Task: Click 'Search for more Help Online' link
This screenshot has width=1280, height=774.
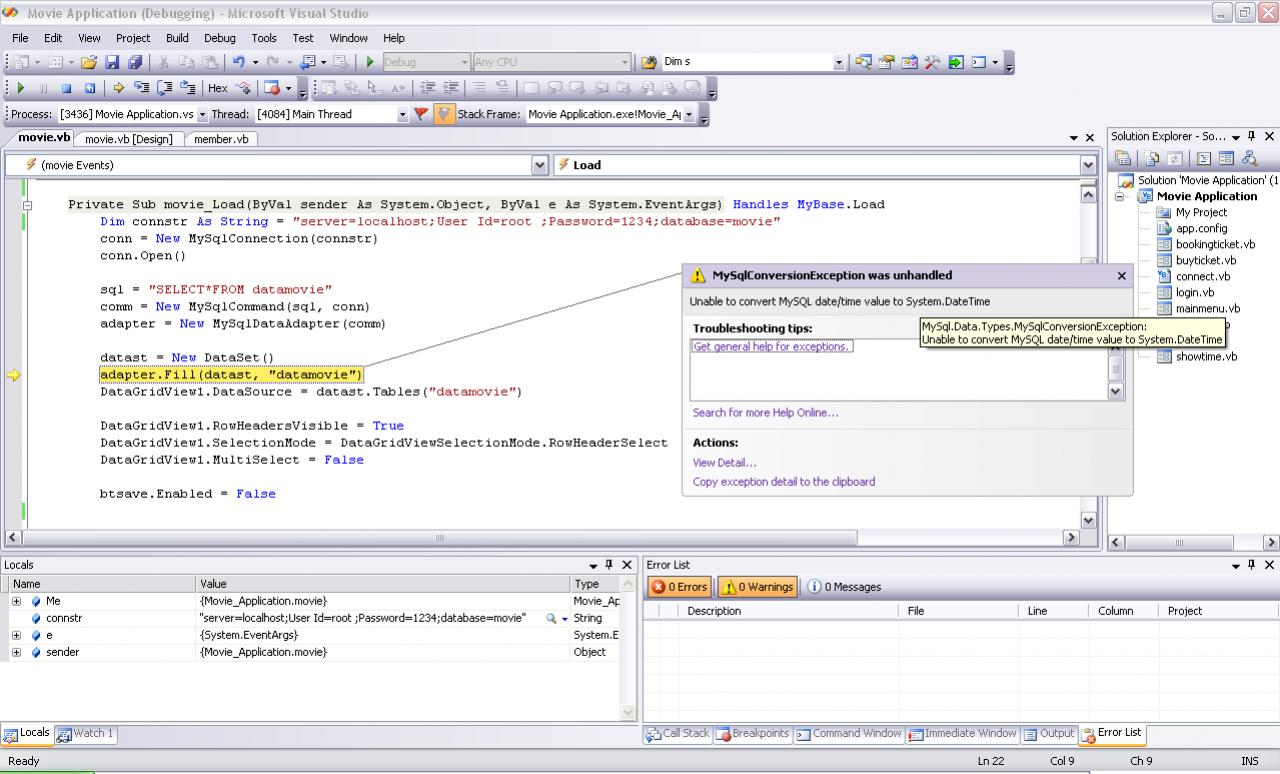Action: [765, 413]
